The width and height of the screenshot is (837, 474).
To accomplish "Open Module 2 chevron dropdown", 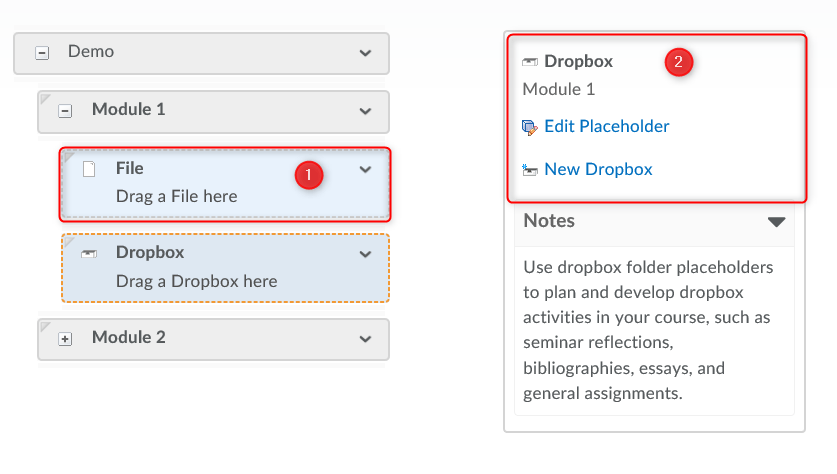I will click(365, 338).
